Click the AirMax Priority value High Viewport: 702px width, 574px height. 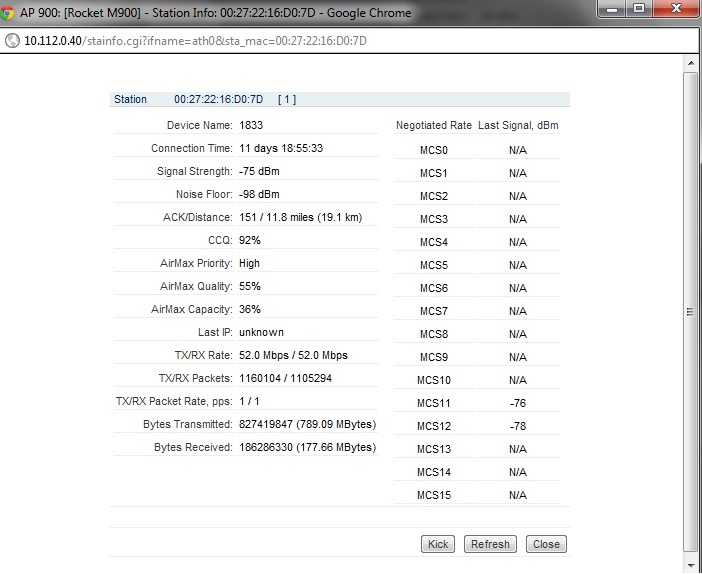[249, 263]
